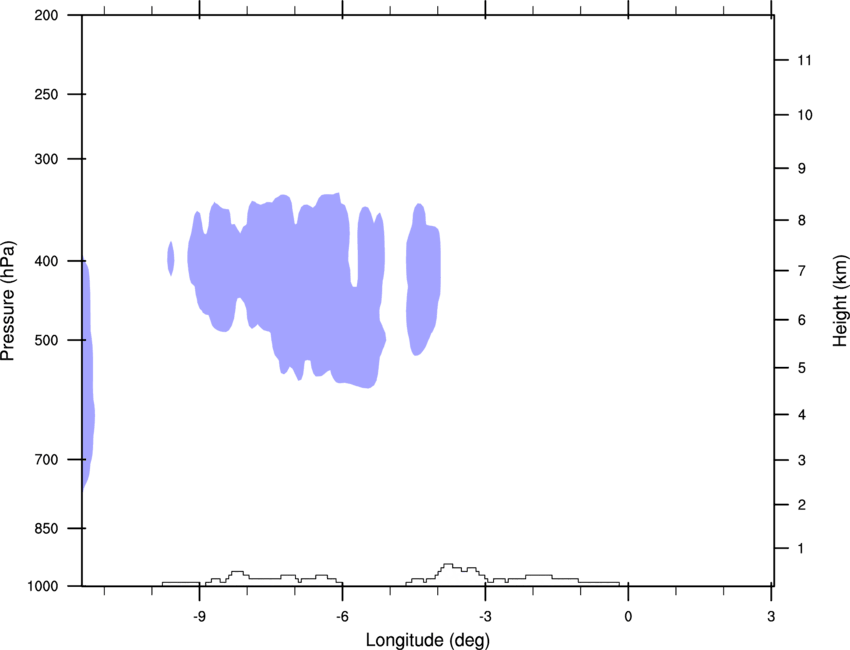Click the blue strip along the left axis

[88, 374]
